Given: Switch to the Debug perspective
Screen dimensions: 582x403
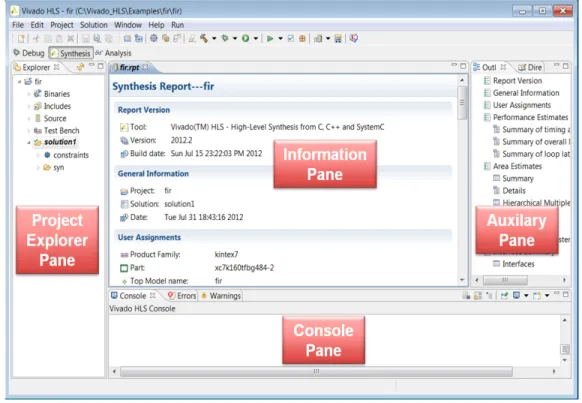Looking at the screenshot, I should click(x=29, y=53).
